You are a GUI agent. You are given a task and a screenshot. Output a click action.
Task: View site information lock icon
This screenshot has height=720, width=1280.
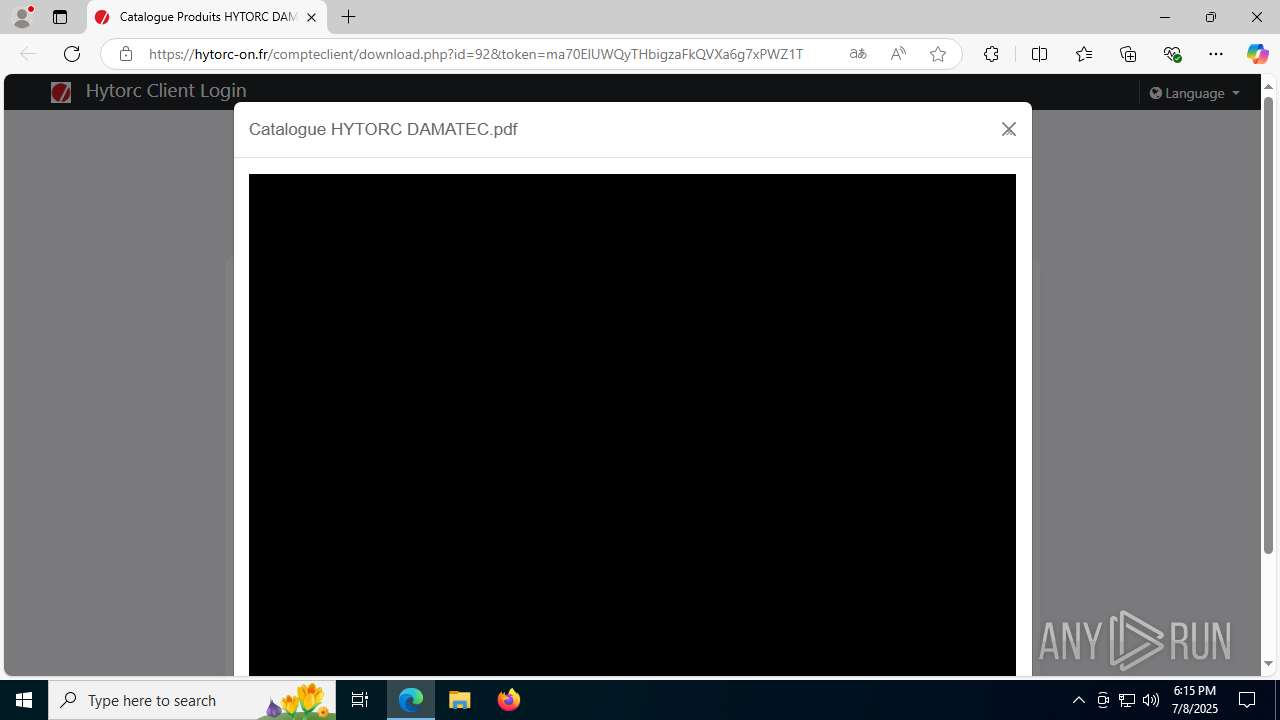pos(125,54)
